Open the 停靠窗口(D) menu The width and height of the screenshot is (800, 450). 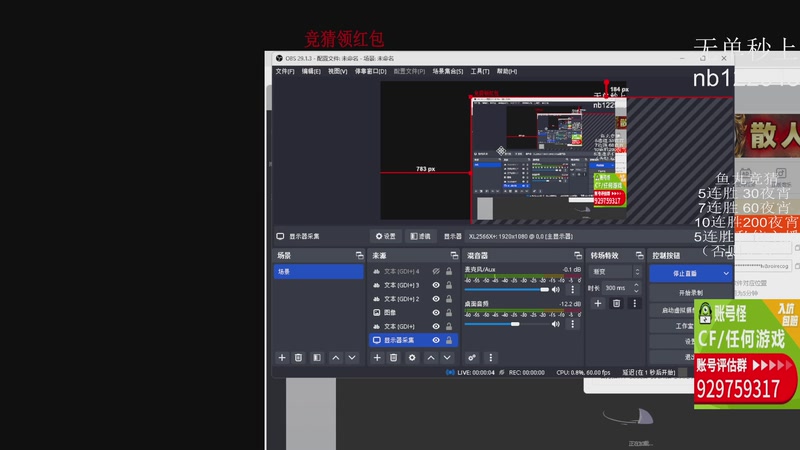[370, 71]
